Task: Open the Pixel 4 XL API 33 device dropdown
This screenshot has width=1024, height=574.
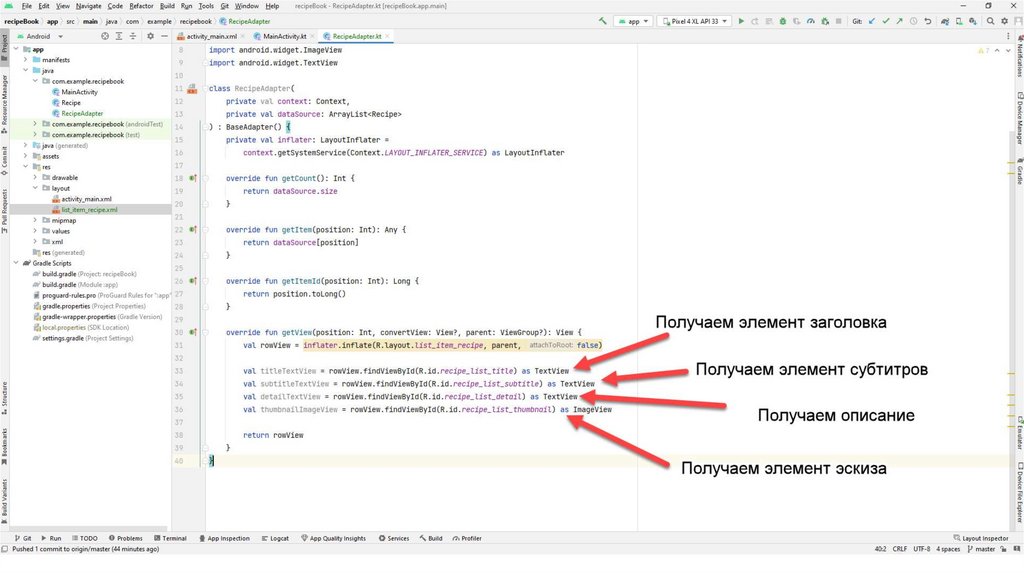Action: pos(694,20)
